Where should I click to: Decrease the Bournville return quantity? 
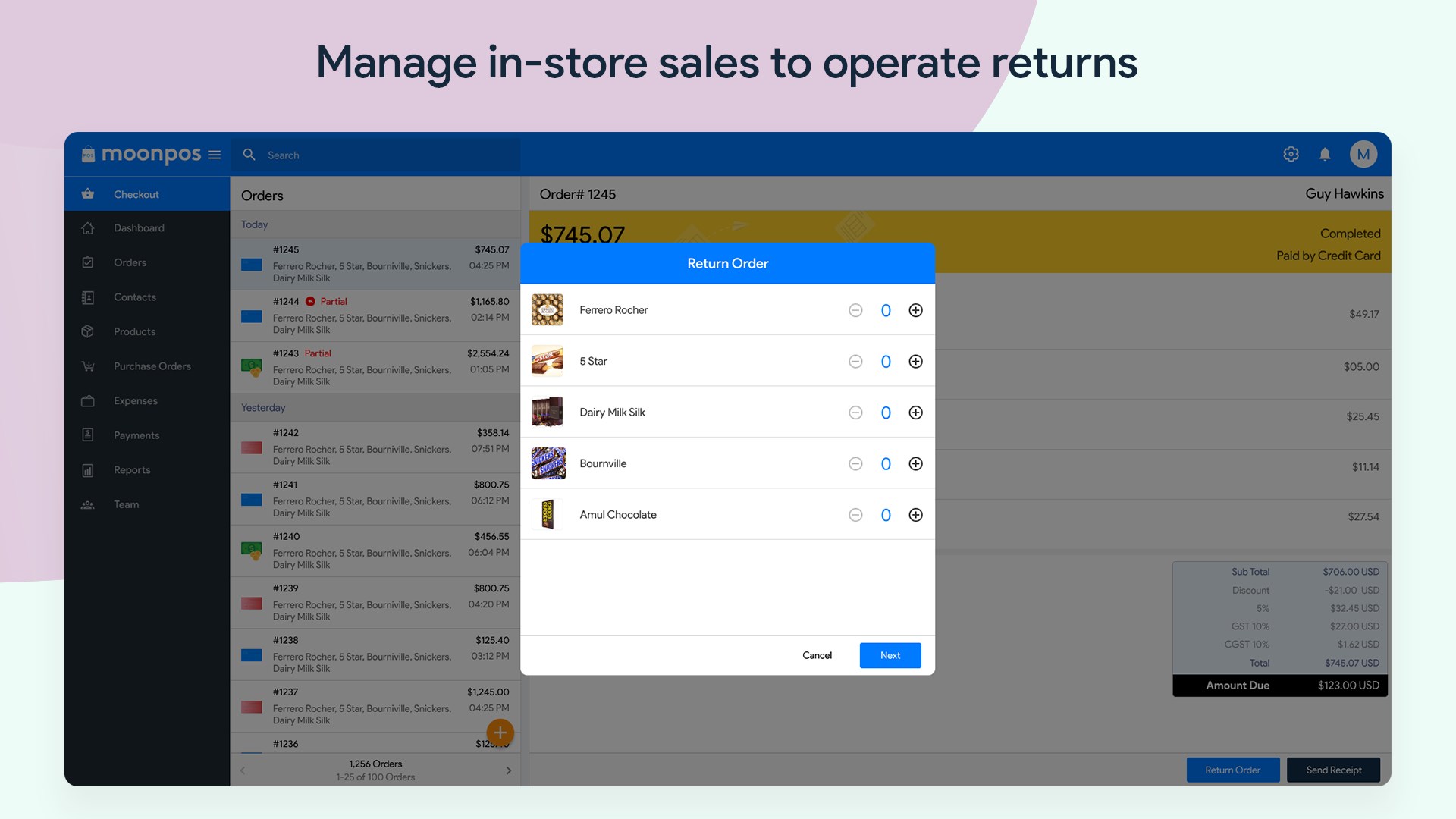point(855,464)
